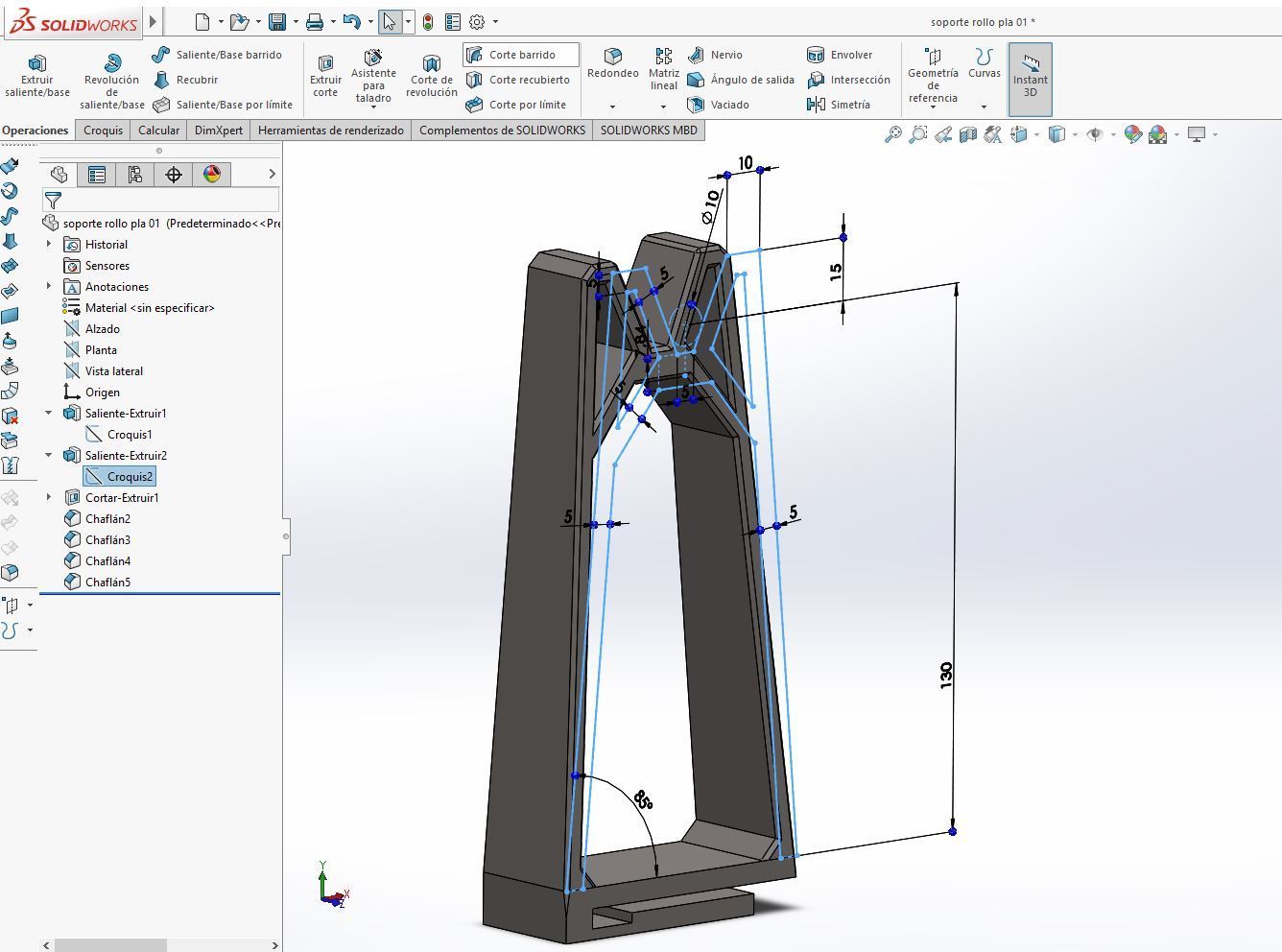Select Croquis1 in the feature tree
The height and width of the screenshot is (952, 1282).
click(x=129, y=434)
